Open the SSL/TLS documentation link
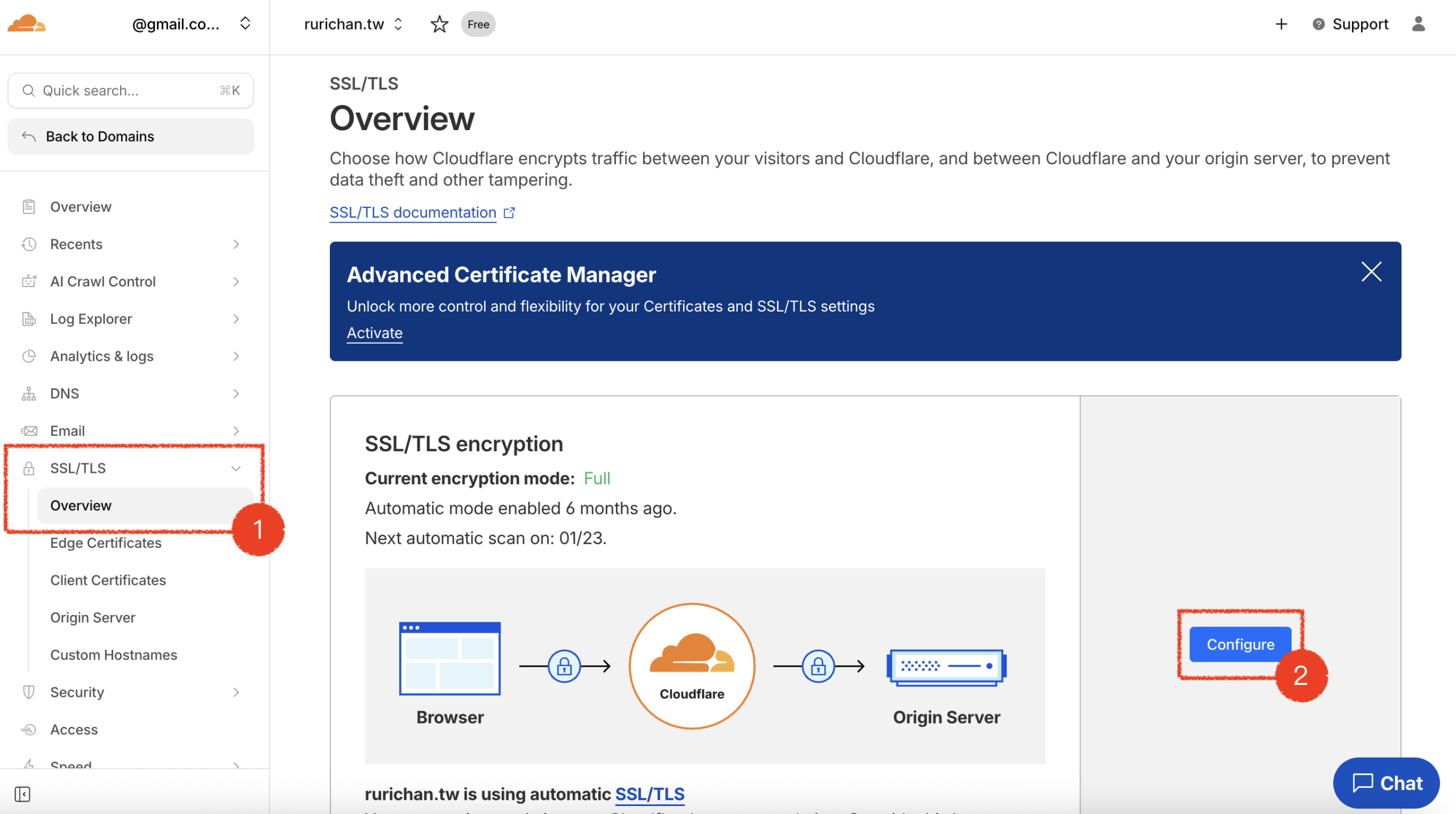The image size is (1456, 814). pos(413,213)
